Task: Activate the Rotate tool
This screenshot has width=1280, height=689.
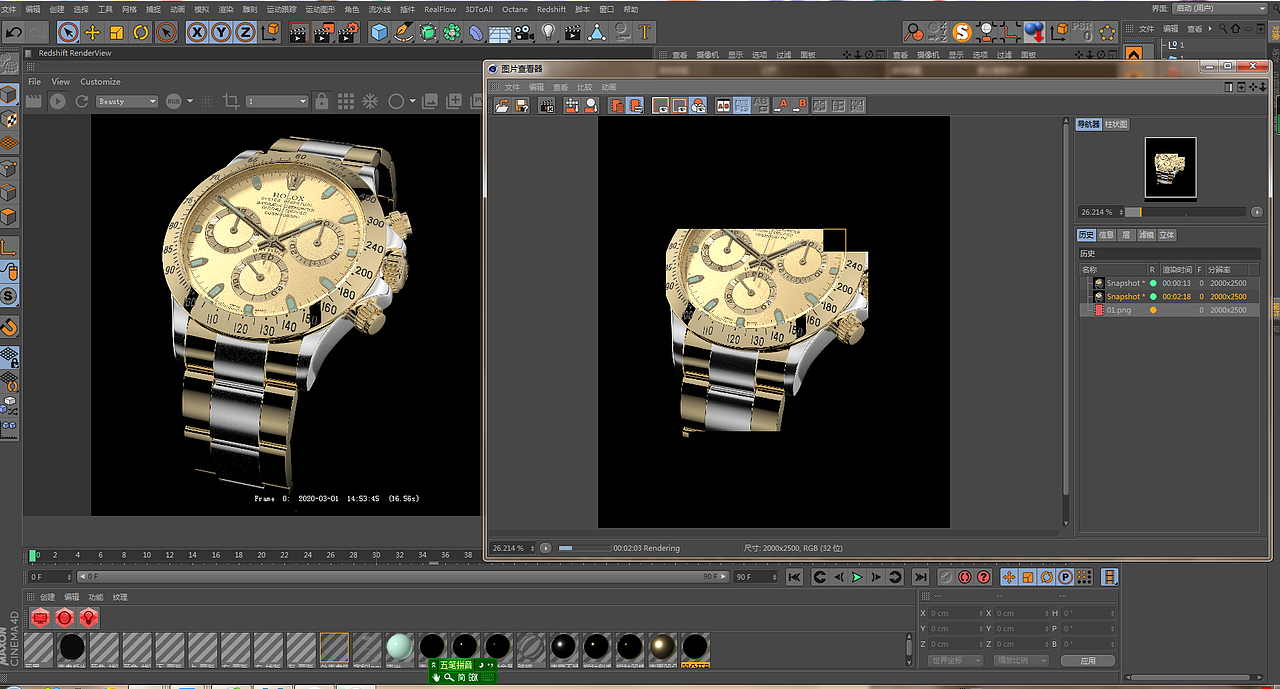Action: pyautogui.click(x=141, y=32)
